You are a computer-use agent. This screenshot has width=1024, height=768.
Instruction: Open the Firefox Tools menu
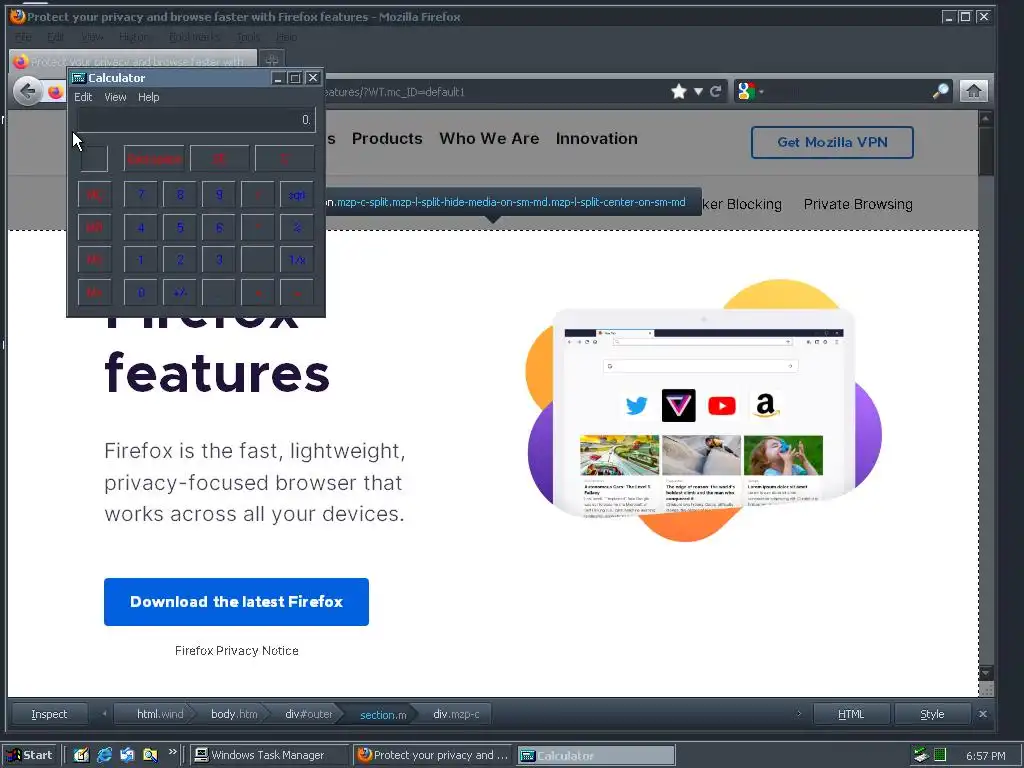pos(248,37)
